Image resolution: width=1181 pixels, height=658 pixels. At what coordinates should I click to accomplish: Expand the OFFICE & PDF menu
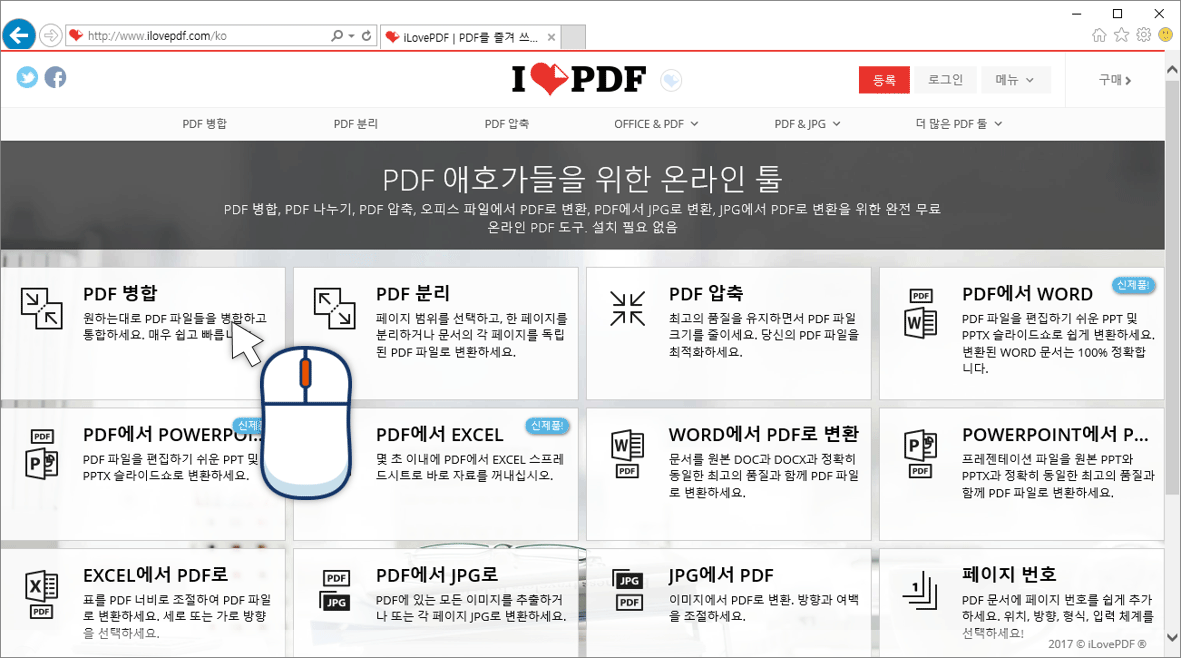coord(656,123)
